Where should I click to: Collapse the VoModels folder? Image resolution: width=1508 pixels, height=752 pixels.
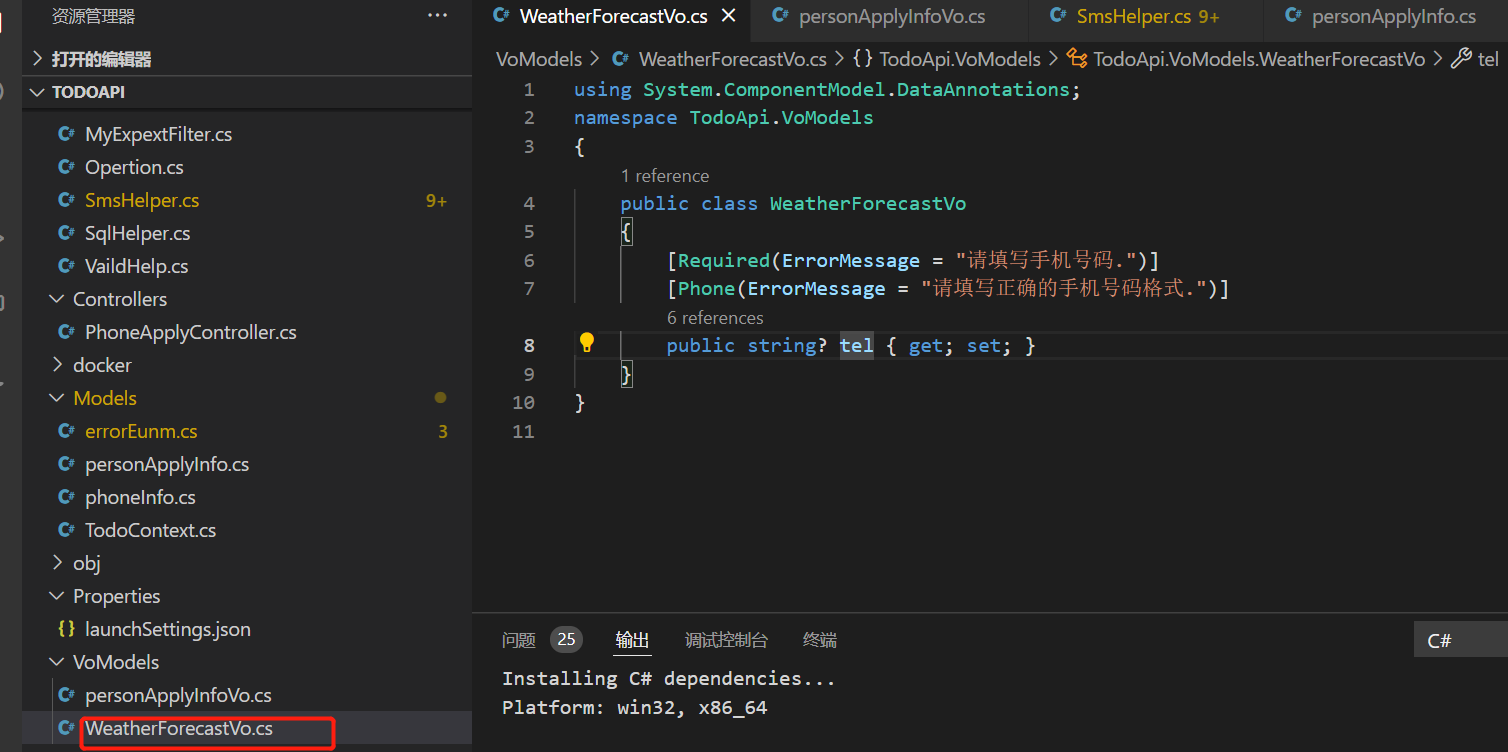point(57,662)
